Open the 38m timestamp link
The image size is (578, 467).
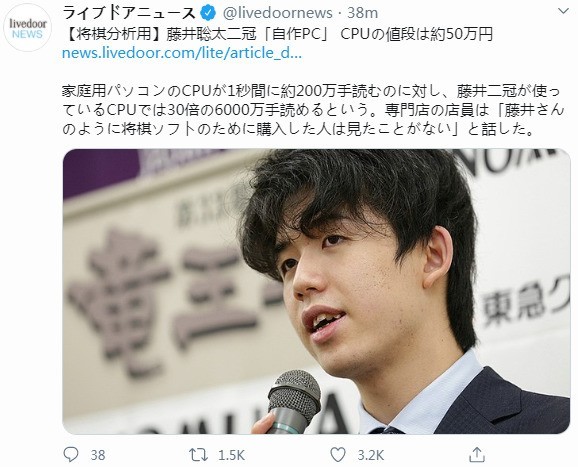[x=362, y=13]
